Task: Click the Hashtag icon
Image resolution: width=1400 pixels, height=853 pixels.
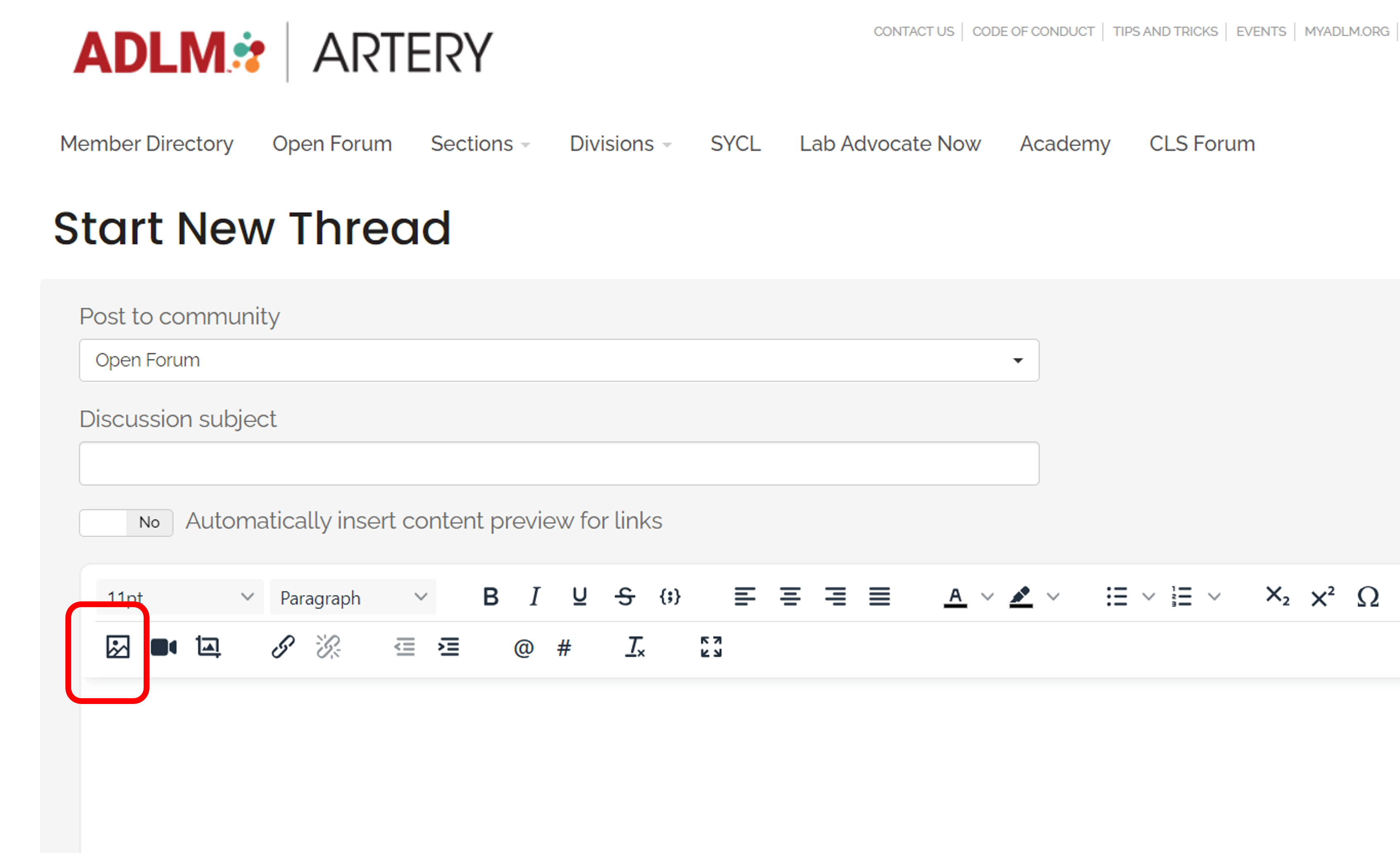Action: click(564, 647)
